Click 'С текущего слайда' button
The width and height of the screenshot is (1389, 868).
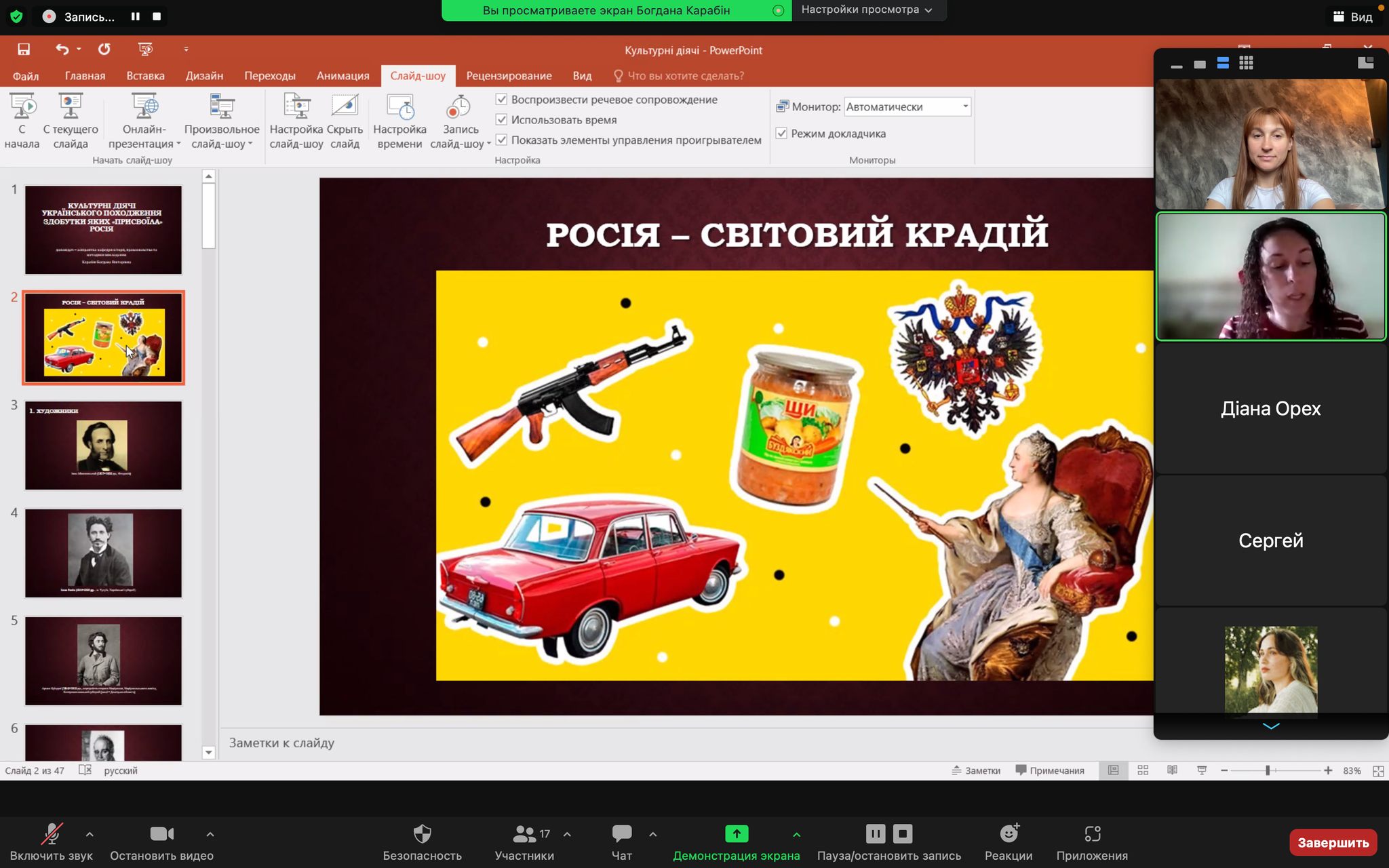click(71, 122)
